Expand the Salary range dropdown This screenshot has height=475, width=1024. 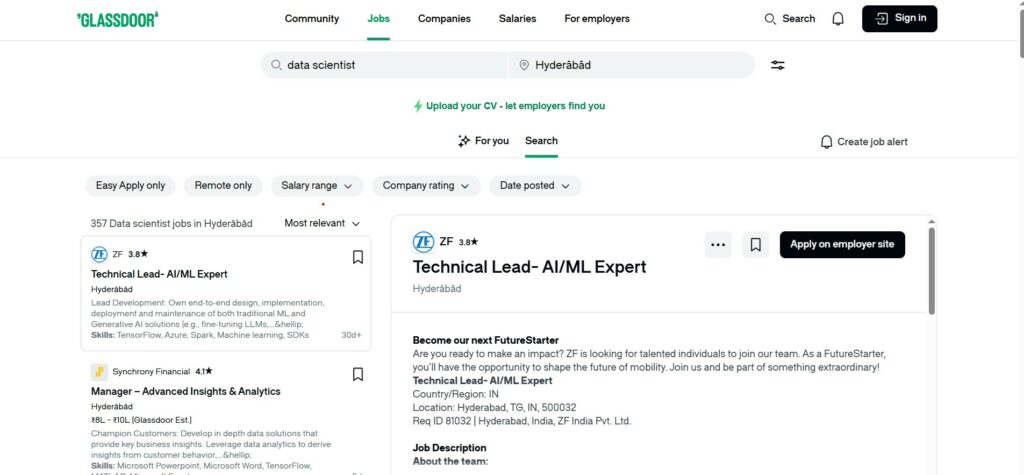point(316,186)
